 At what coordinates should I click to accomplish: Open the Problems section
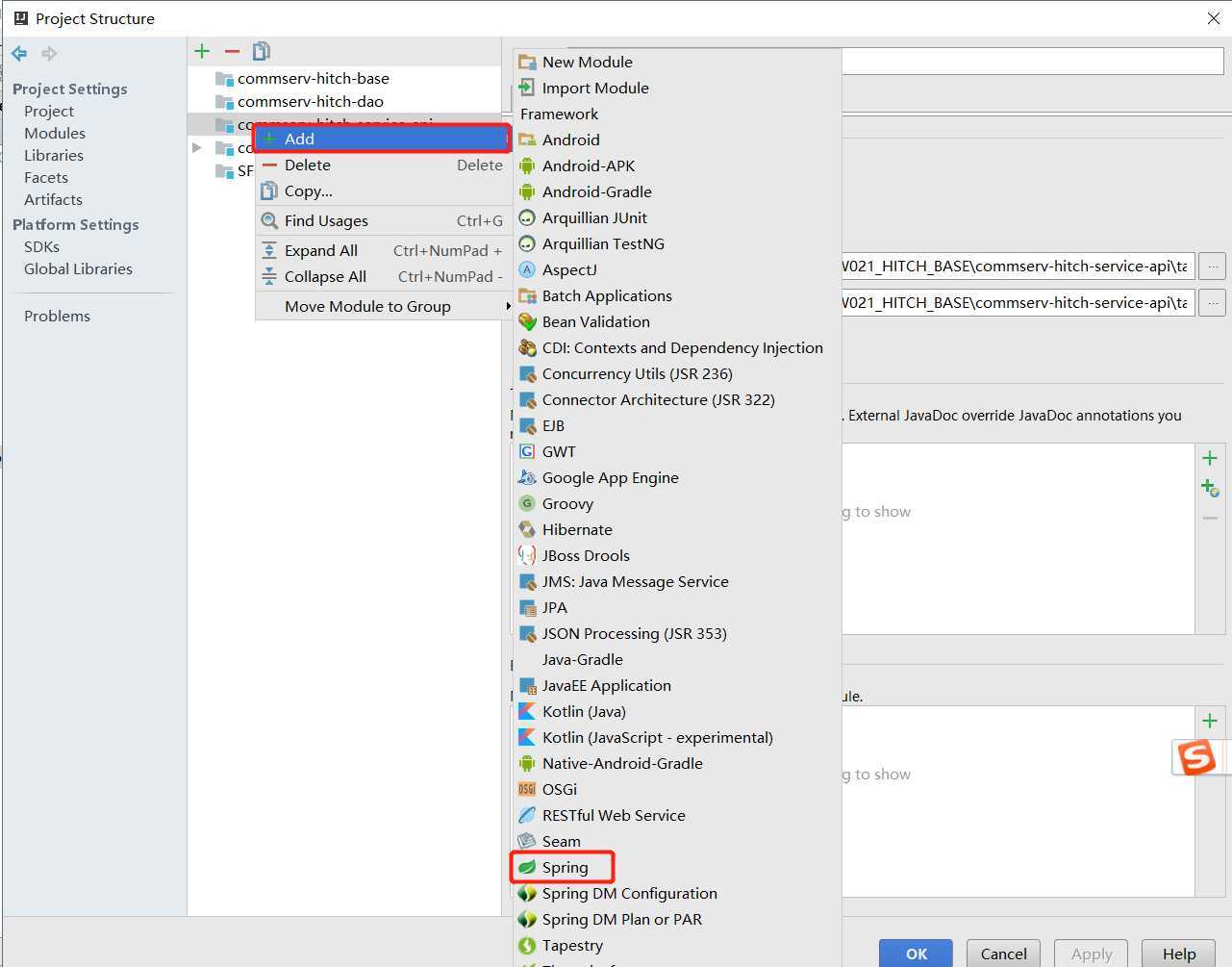pos(57,316)
